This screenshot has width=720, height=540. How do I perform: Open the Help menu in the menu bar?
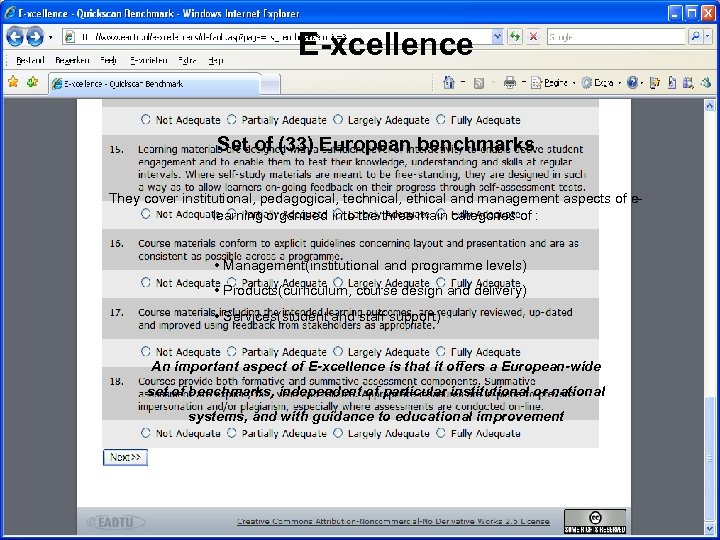tap(216, 60)
